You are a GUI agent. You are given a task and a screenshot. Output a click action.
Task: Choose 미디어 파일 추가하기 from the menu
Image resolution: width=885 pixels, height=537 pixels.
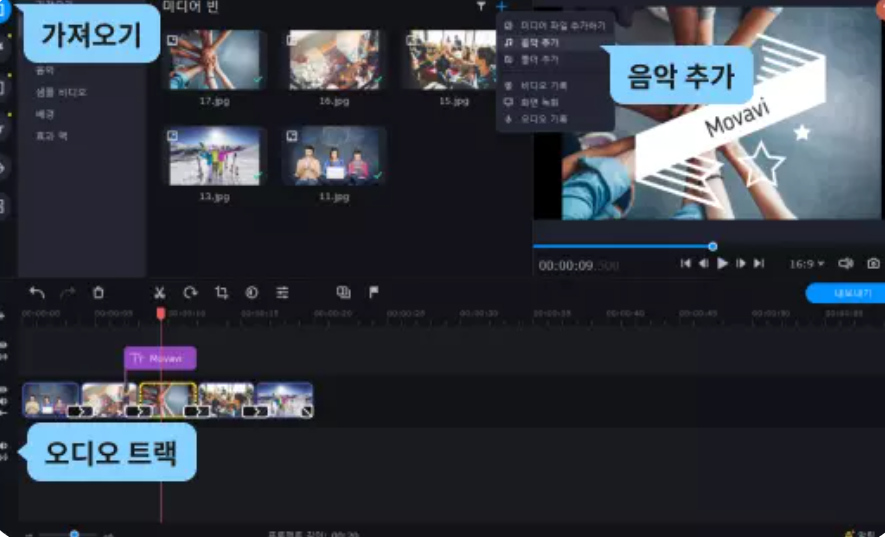pyautogui.click(x=555, y=25)
